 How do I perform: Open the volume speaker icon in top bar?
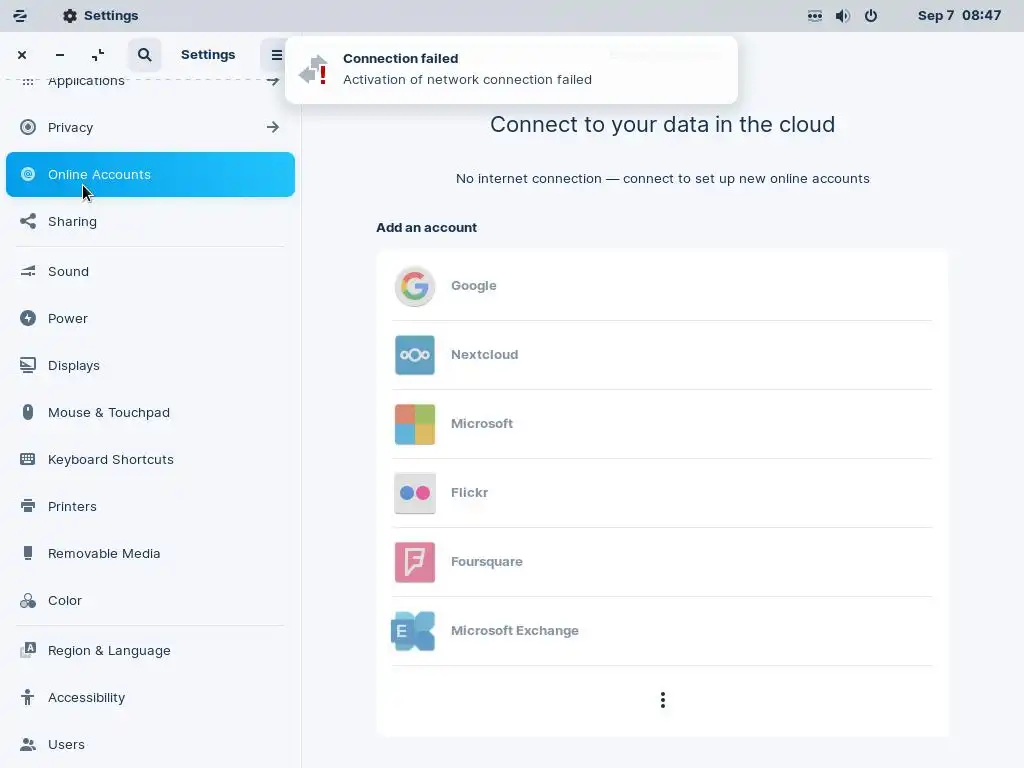[842, 16]
